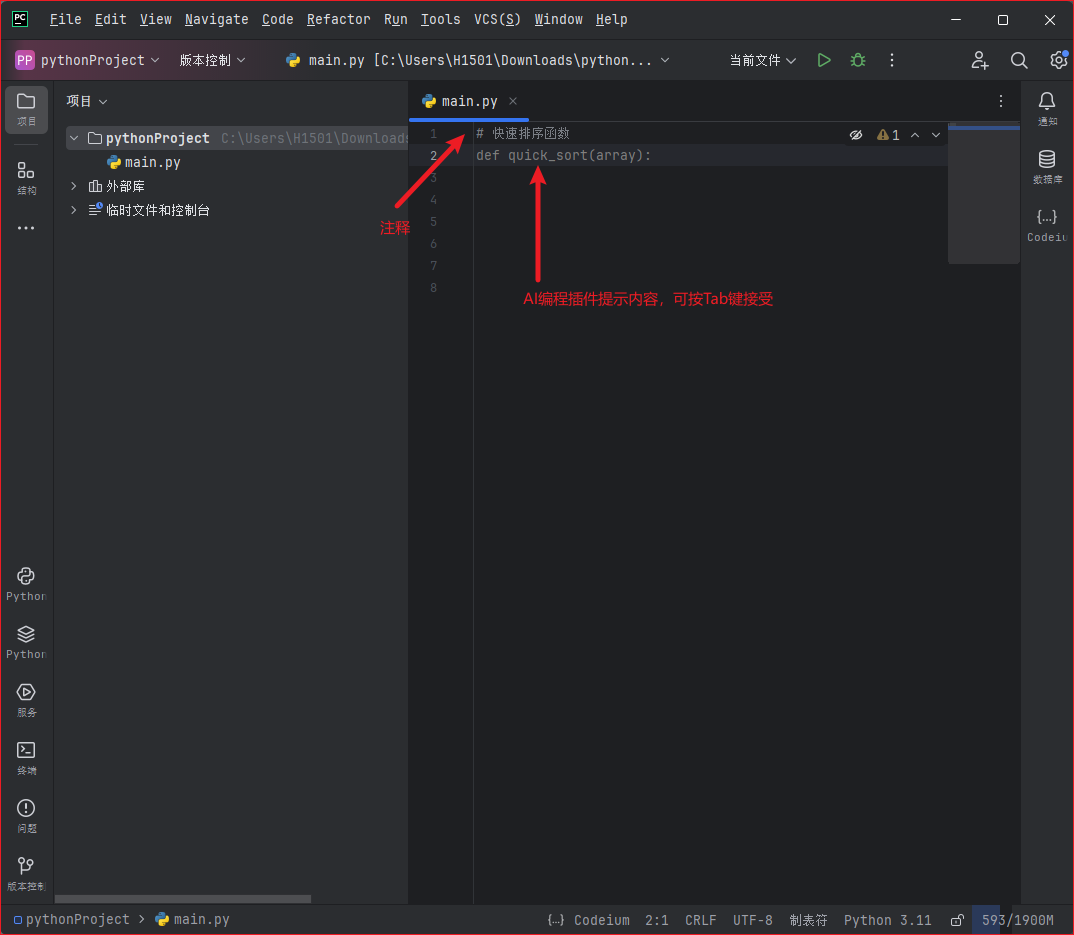The image size is (1074, 935).
Task: Toggle inspection highlighting with eye-slash icon
Action: [856, 134]
